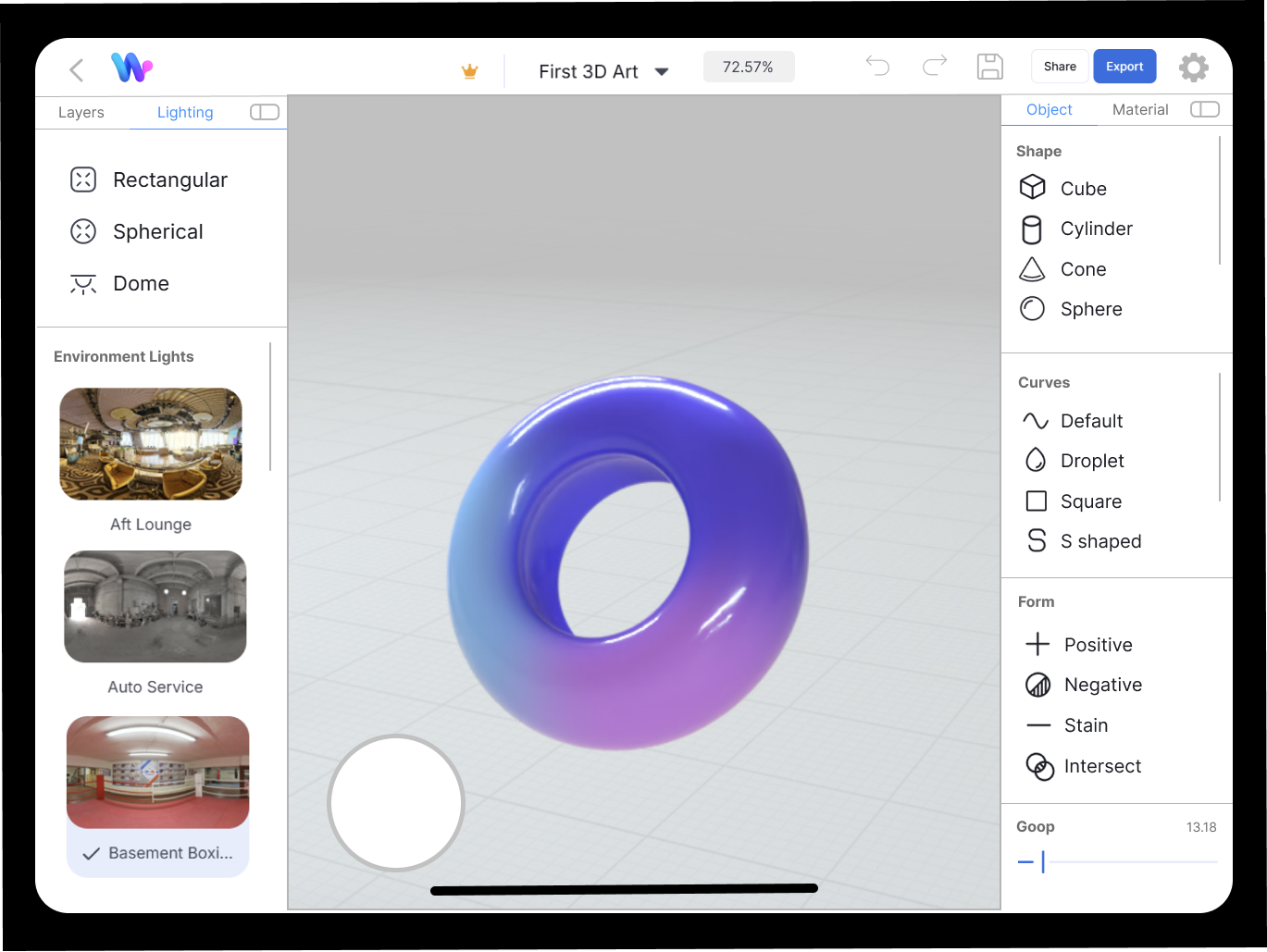This screenshot has height=952, width=1267.
Task: Add a Dome light
Action: [x=141, y=284]
